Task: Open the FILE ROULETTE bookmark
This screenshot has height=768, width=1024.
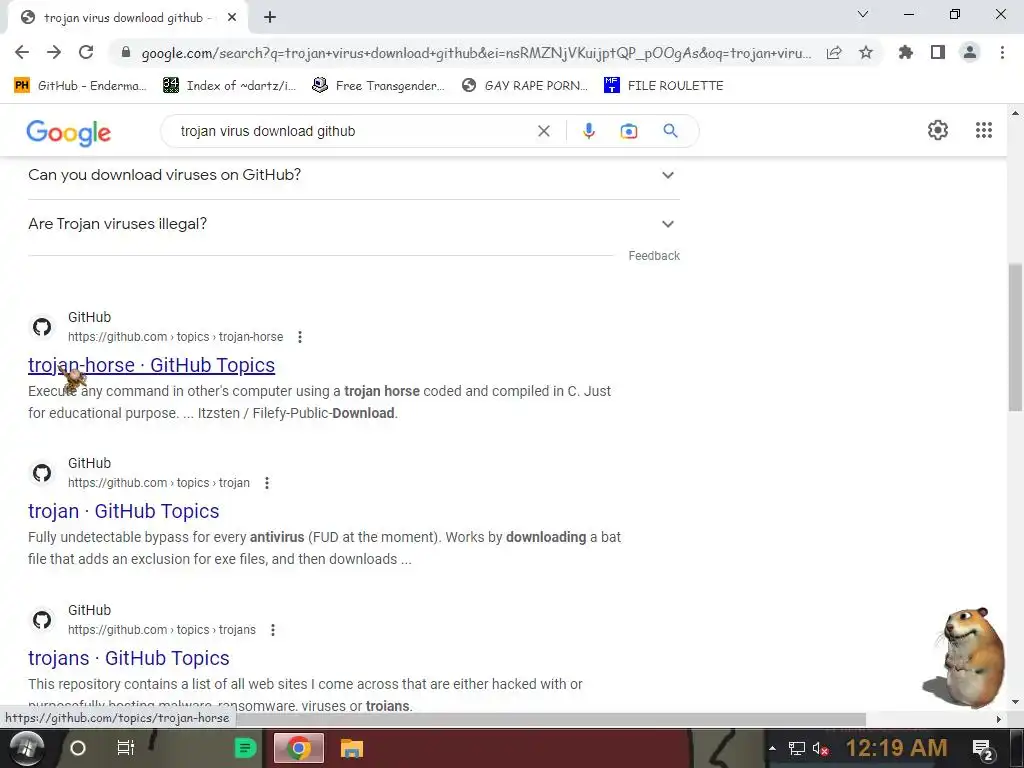Action: (x=664, y=86)
